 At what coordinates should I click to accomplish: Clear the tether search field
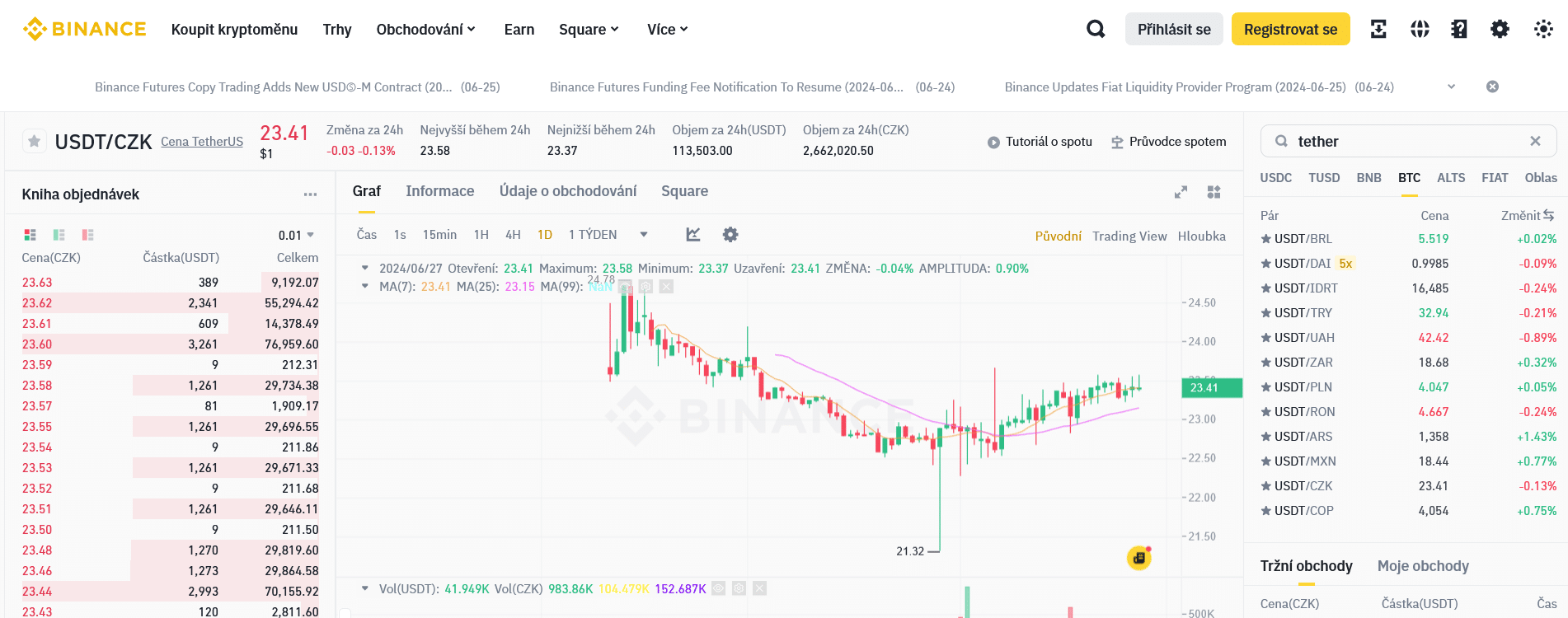[1535, 141]
